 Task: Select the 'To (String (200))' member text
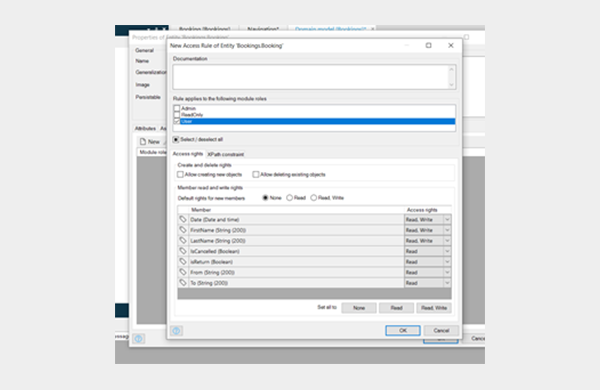(x=209, y=283)
